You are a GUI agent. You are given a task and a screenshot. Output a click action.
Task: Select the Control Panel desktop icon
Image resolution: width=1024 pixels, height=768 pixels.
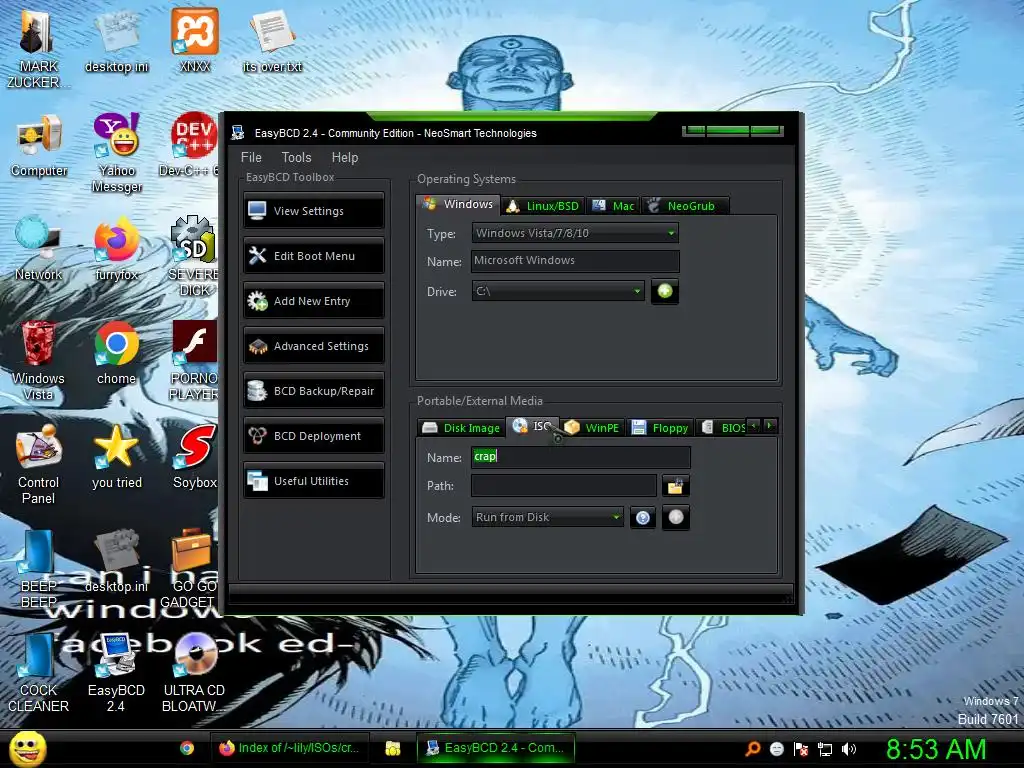point(38,464)
